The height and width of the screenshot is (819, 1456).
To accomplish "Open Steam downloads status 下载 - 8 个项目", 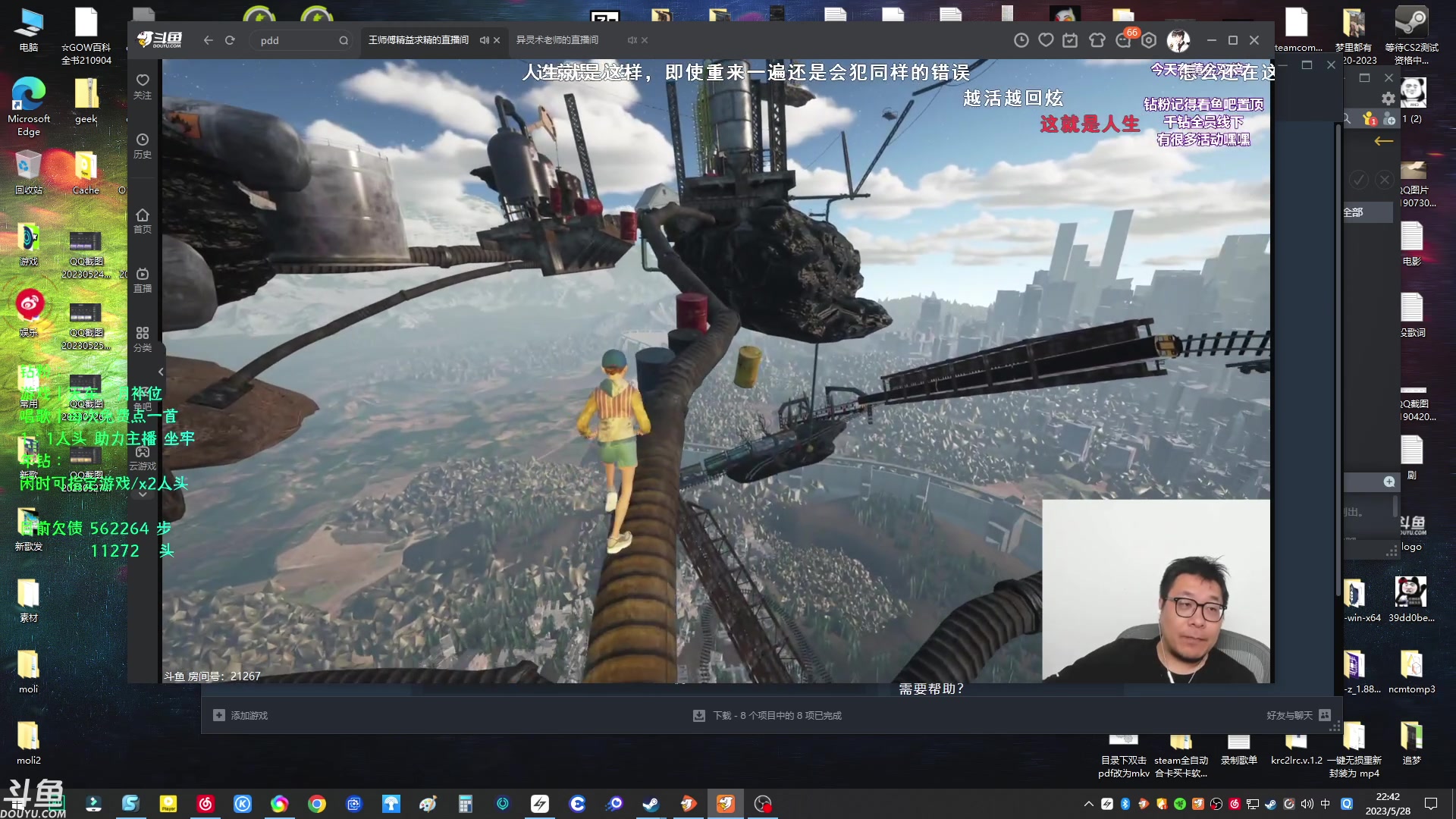I will coord(767,715).
